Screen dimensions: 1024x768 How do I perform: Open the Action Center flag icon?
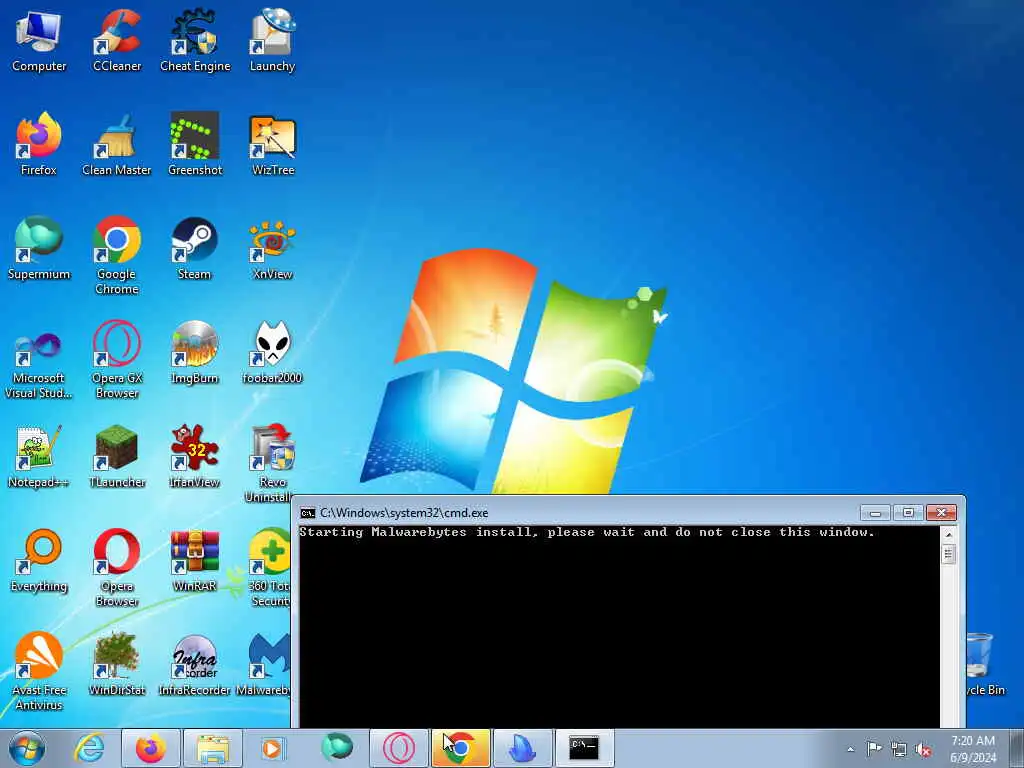[874, 749]
